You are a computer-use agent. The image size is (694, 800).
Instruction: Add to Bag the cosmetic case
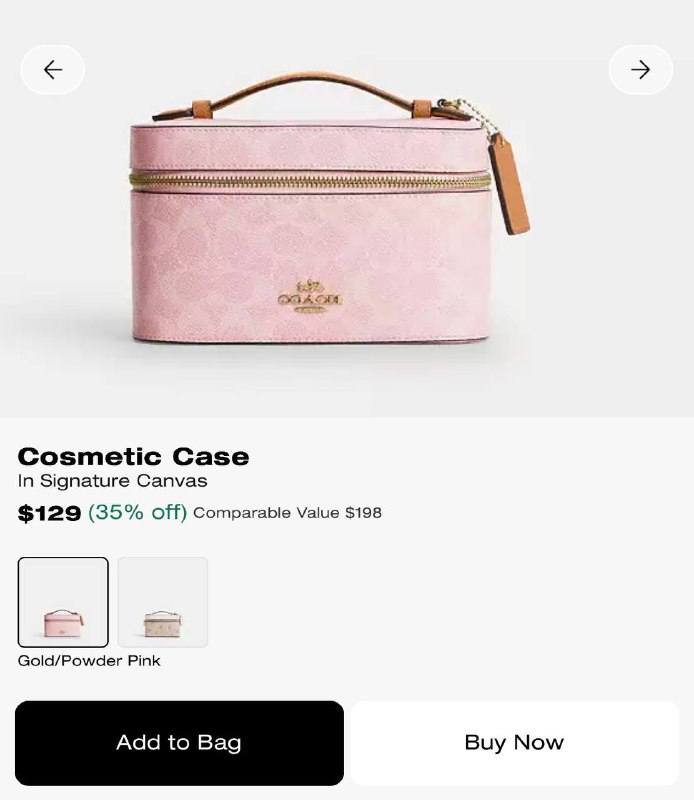pyautogui.click(x=179, y=743)
